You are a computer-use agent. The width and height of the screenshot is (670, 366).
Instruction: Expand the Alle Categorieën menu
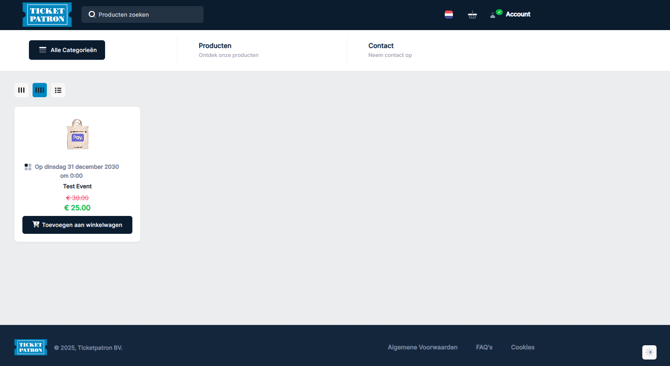pyautogui.click(x=67, y=50)
